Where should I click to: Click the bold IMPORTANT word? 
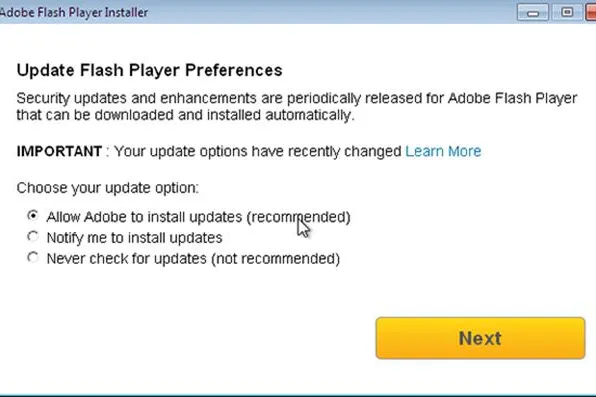(59, 151)
